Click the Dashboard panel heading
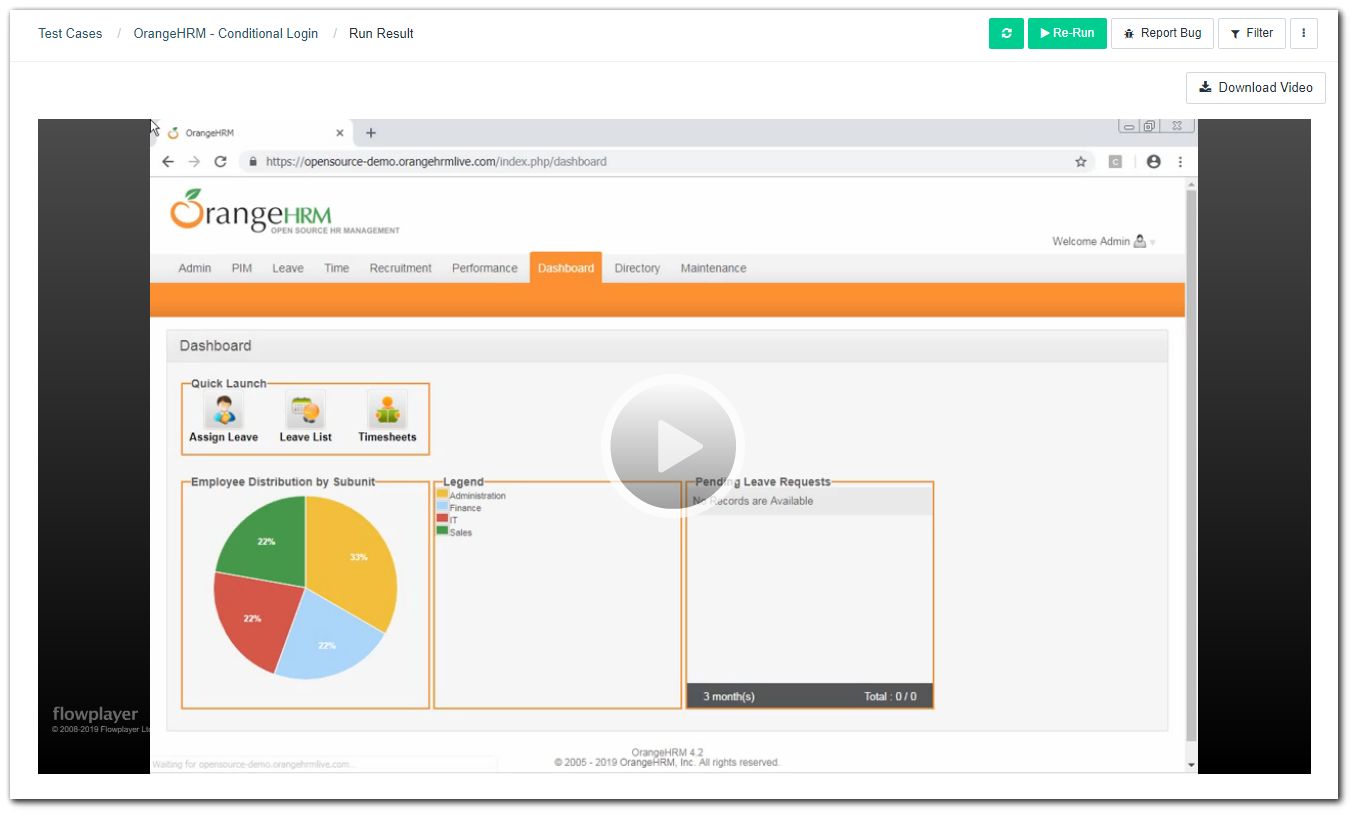The height and width of the screenshot is (817, 1356). (216, 346)
